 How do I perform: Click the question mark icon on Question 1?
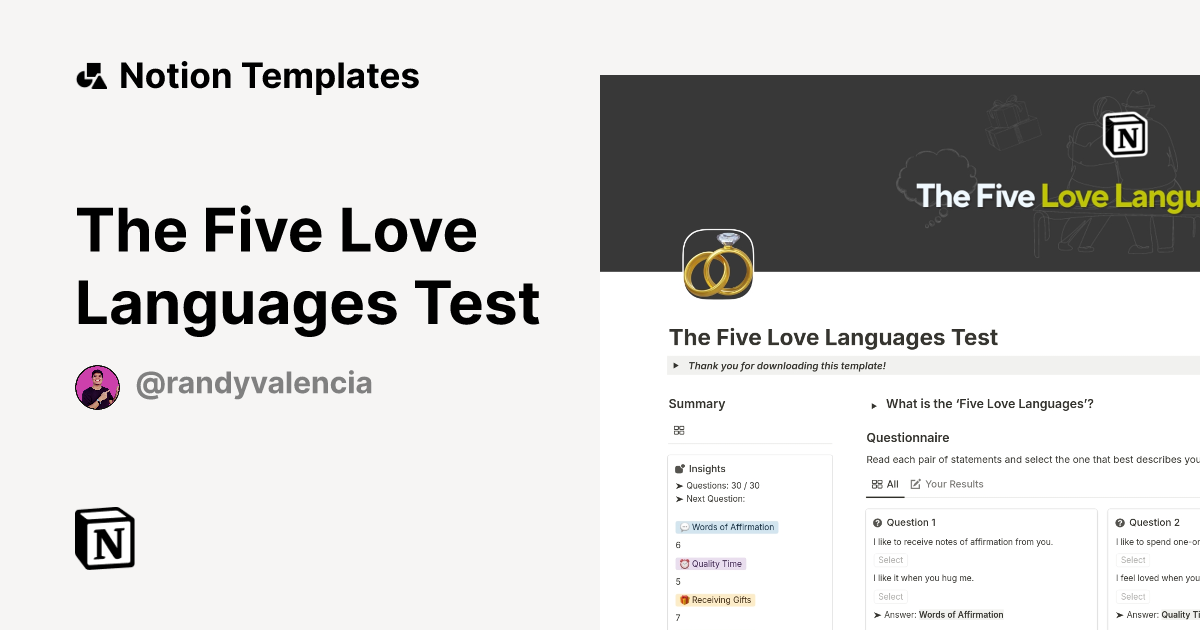(x=877, y=522)
